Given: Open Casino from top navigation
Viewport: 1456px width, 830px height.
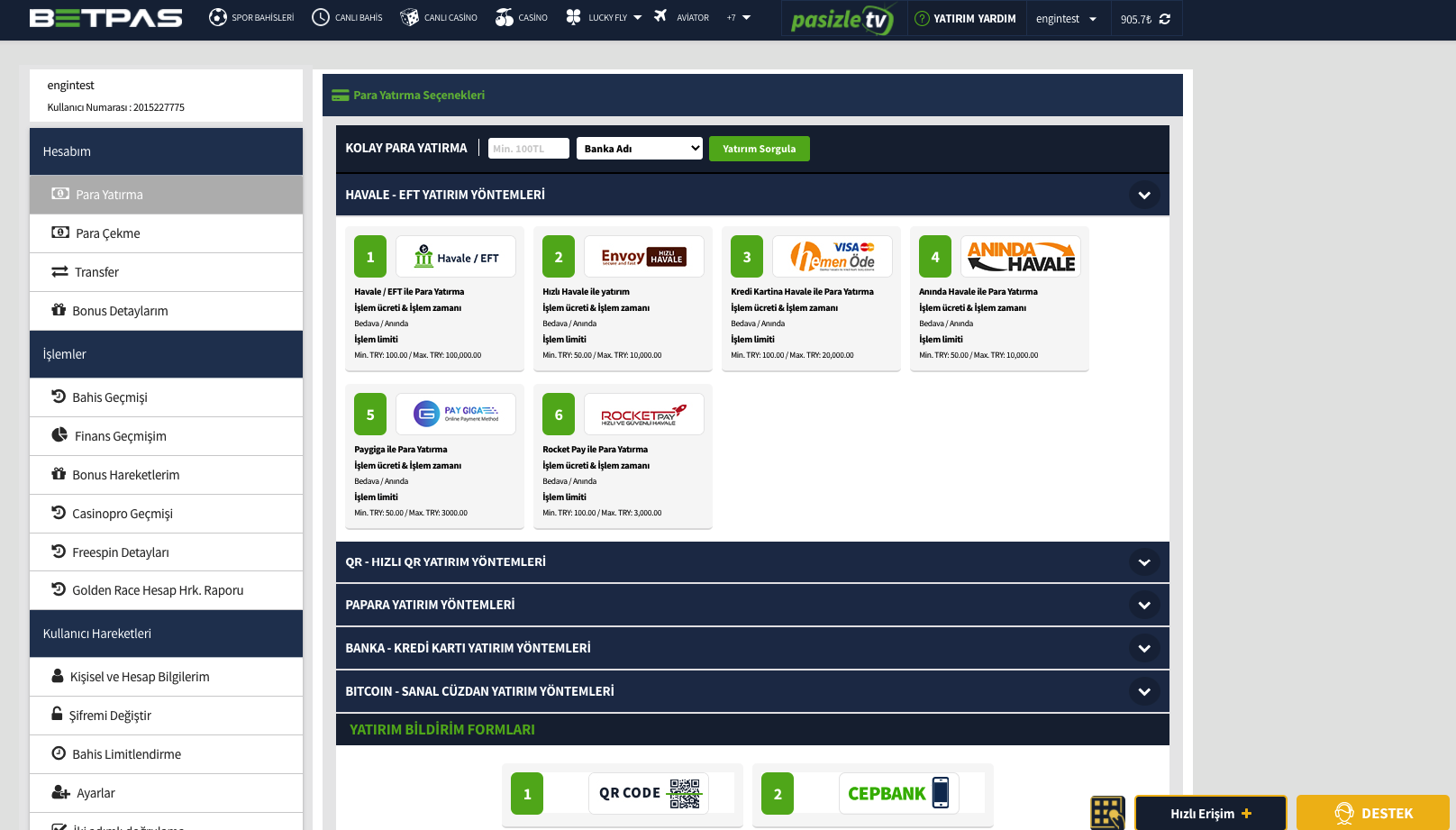Looking at the screenshot, I should tap(522, 17).
